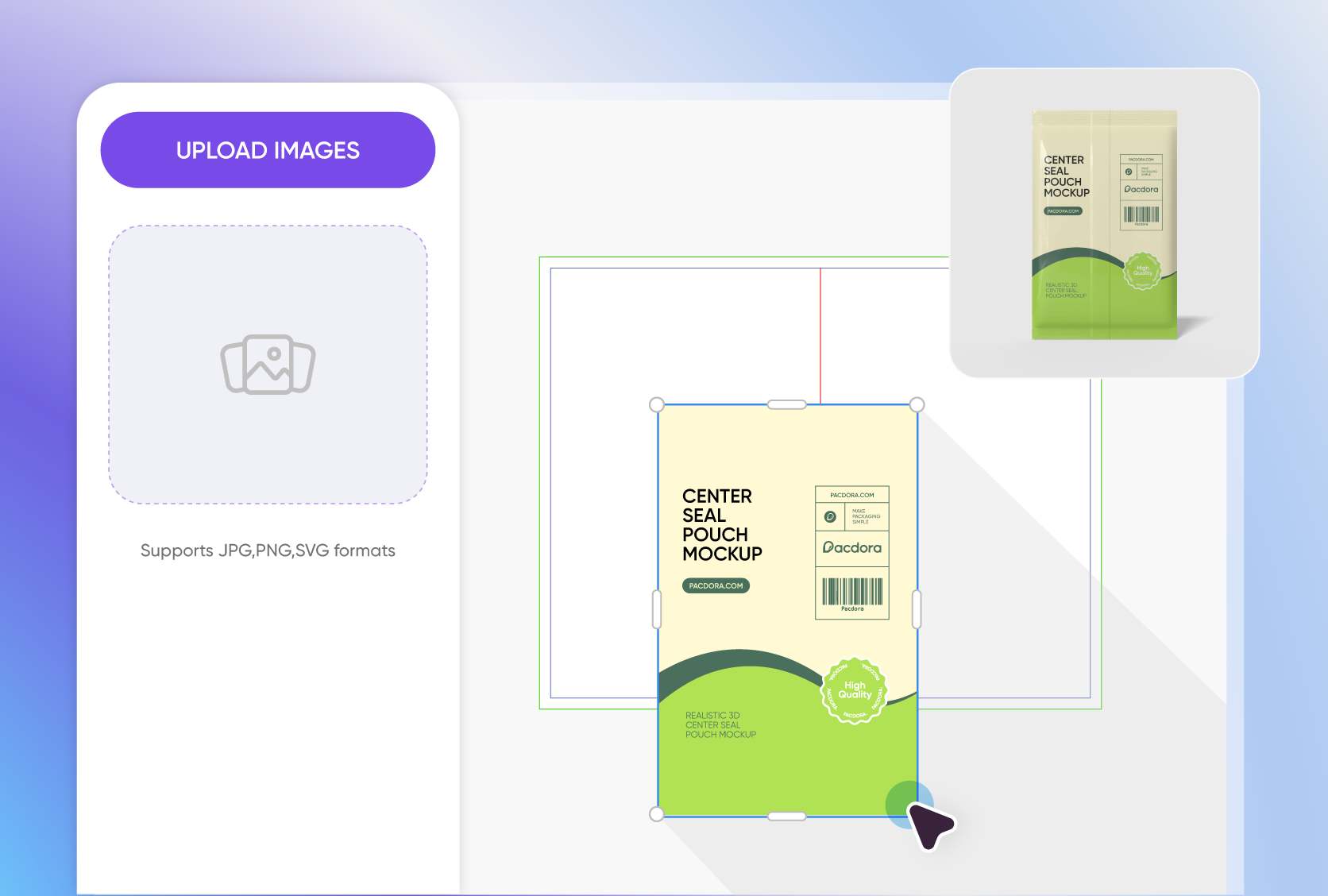The image size is (1328, 896).
Task: Click the Supports JPG,PNG,SVG formats text
Action: tap(268, 550)
